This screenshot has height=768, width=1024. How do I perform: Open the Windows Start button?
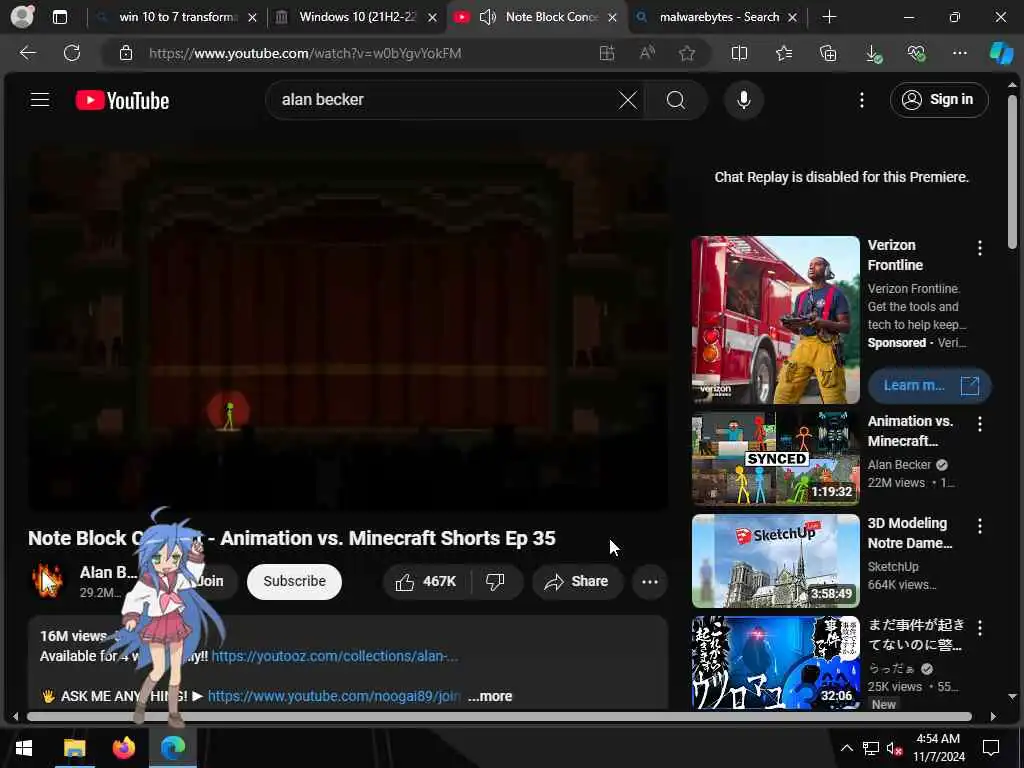point(24,748)
